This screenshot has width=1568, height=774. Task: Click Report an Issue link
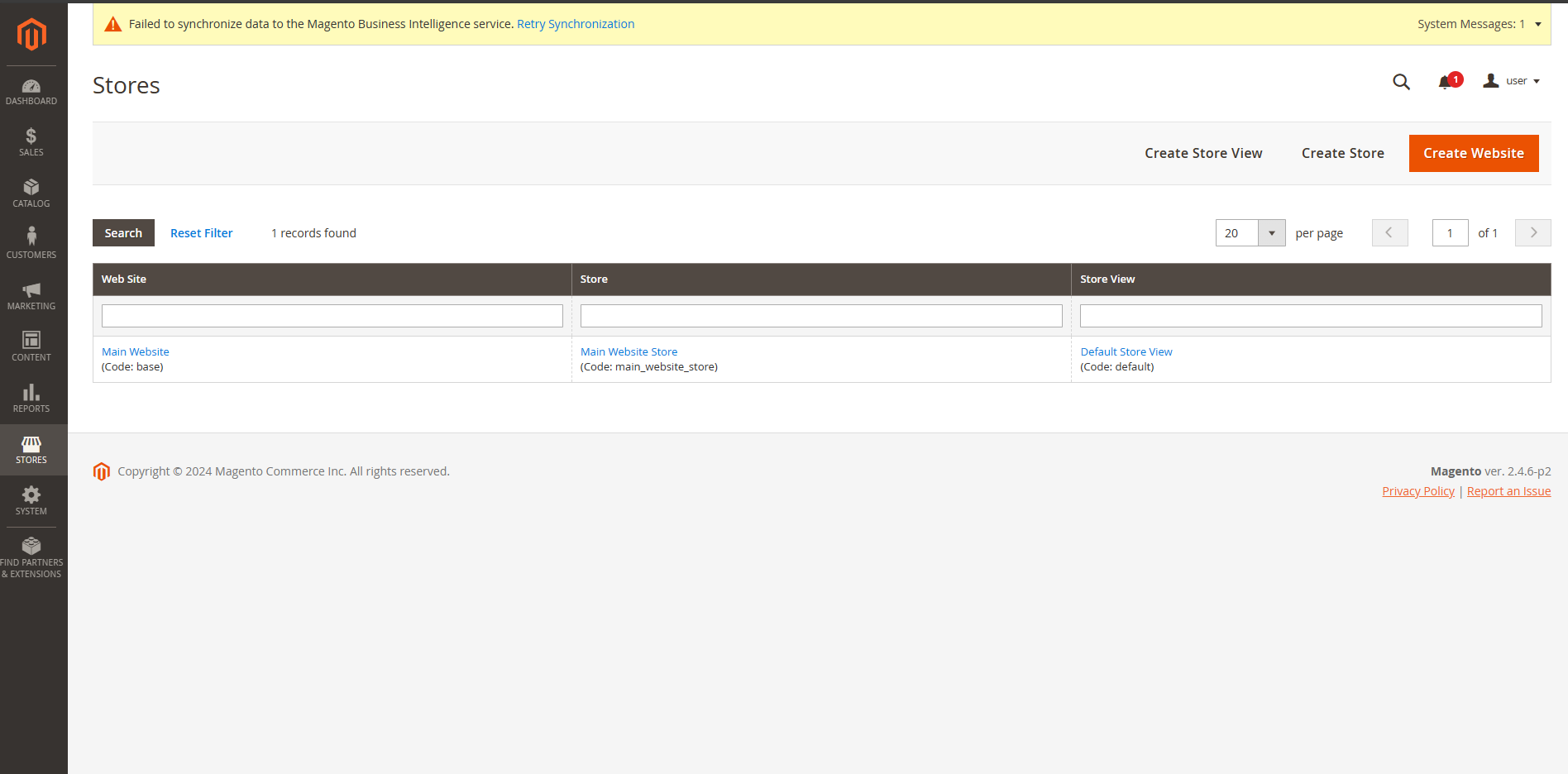pyautogui.click(x=1509, y=491)
